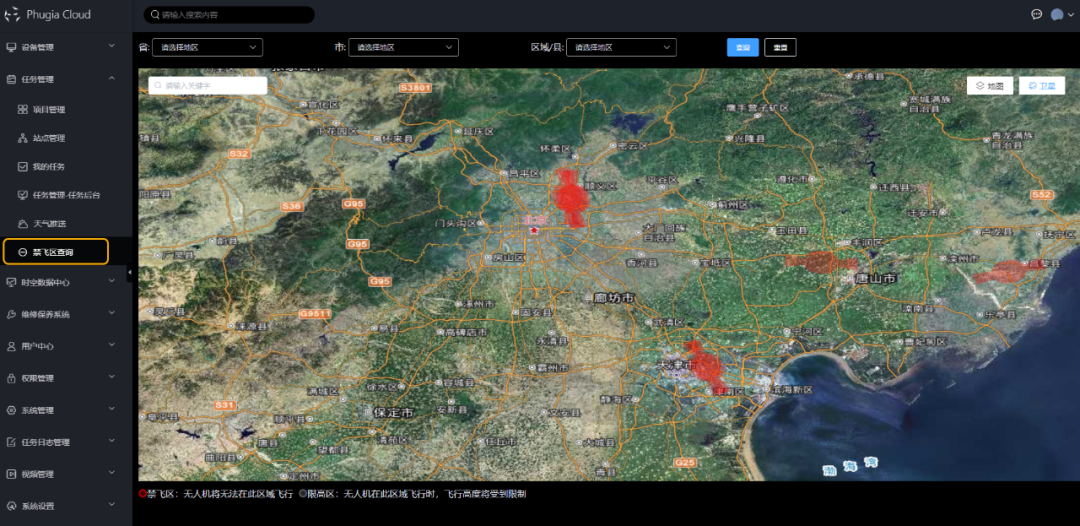Click the user avatar icon at top right
The width and height of the screenshot is (1080, 526).
(1057, 15)
